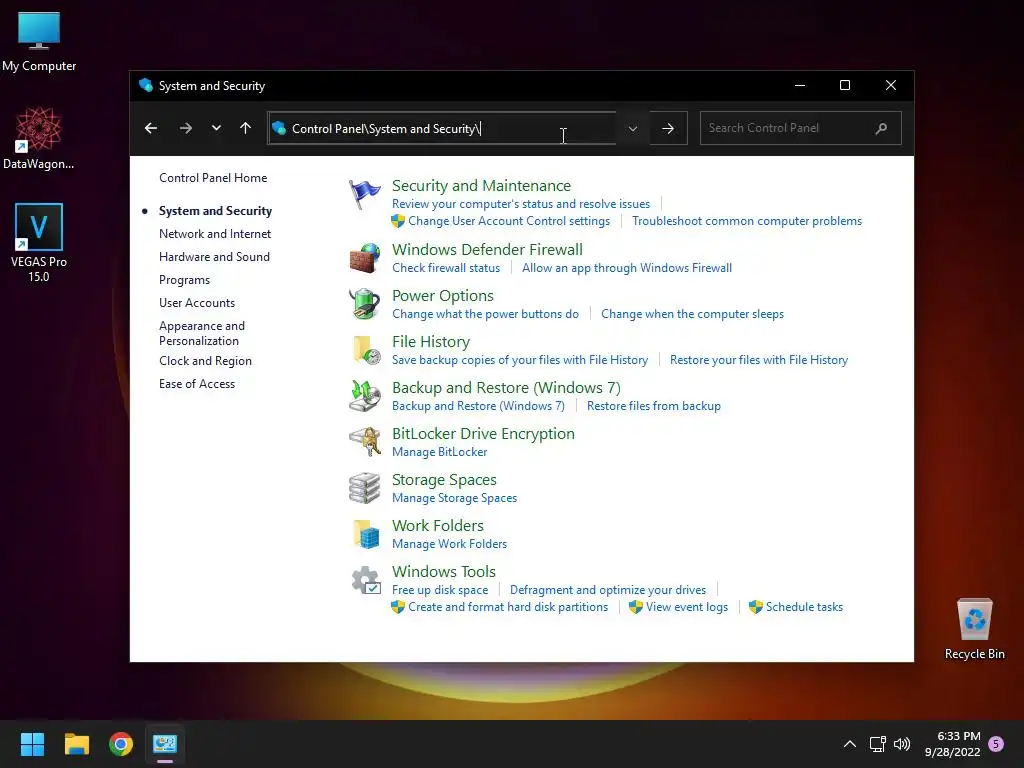Click the Security and Maintenance flag icon
The height and width of the screenshot is (768, 1024).
click(364, 194)
